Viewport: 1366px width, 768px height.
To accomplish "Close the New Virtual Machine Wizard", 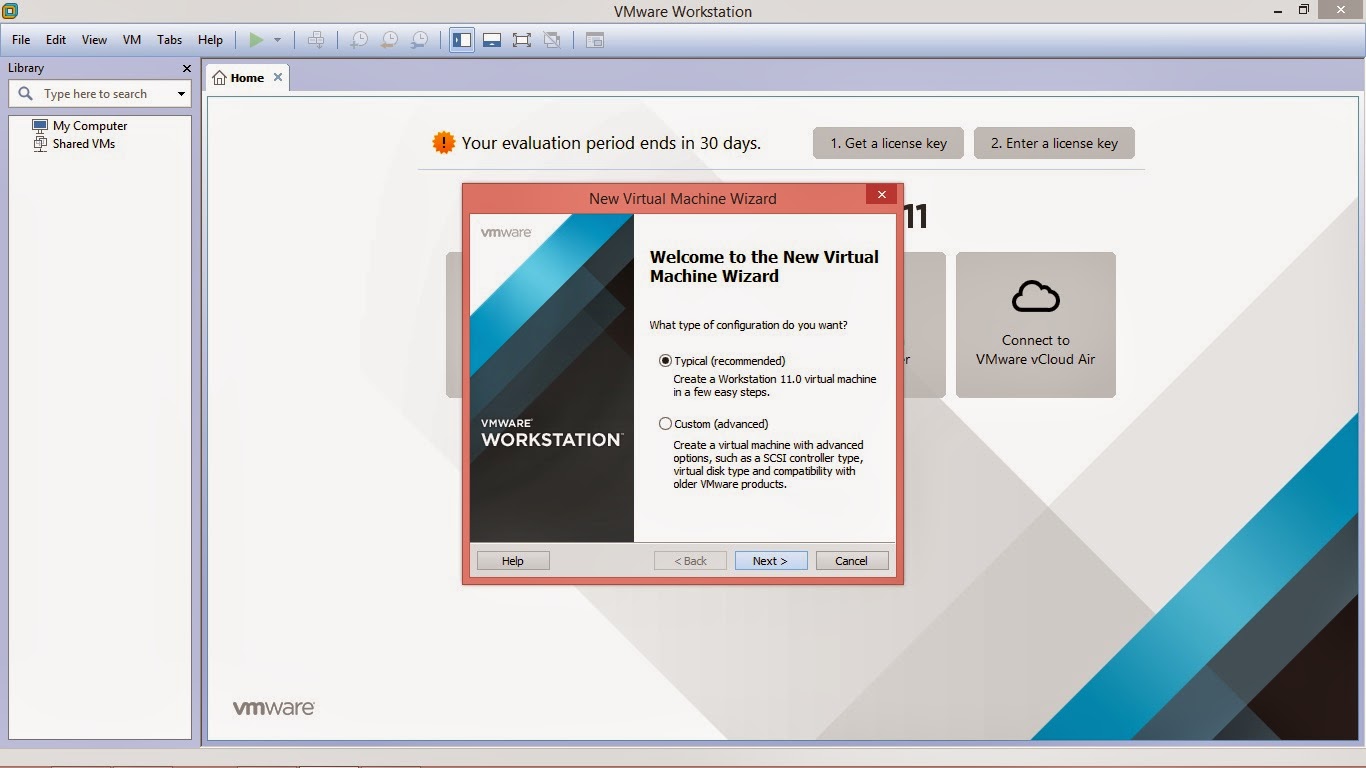I will pyautogui.click(x=881, y=195).
